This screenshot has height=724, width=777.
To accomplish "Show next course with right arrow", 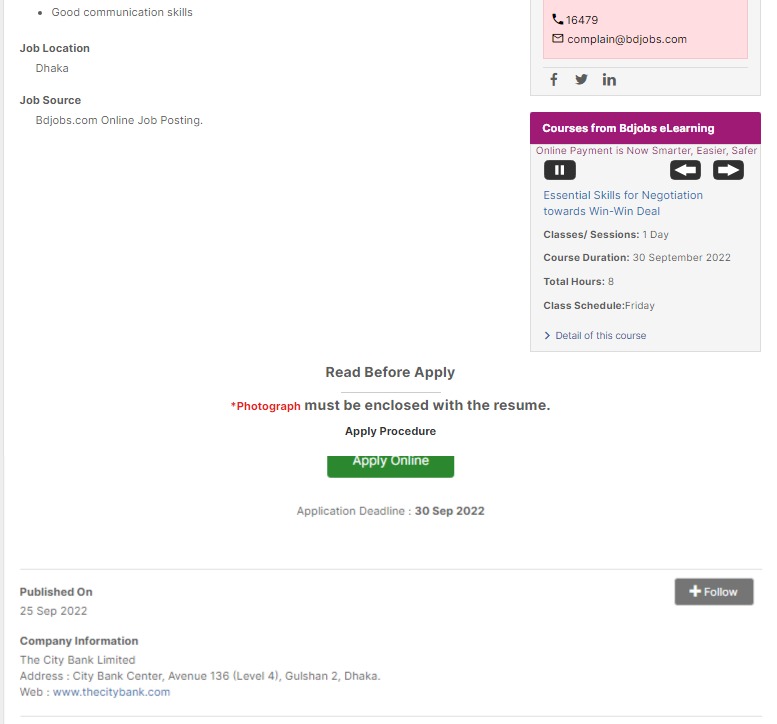I will click(x=728, y=170).
